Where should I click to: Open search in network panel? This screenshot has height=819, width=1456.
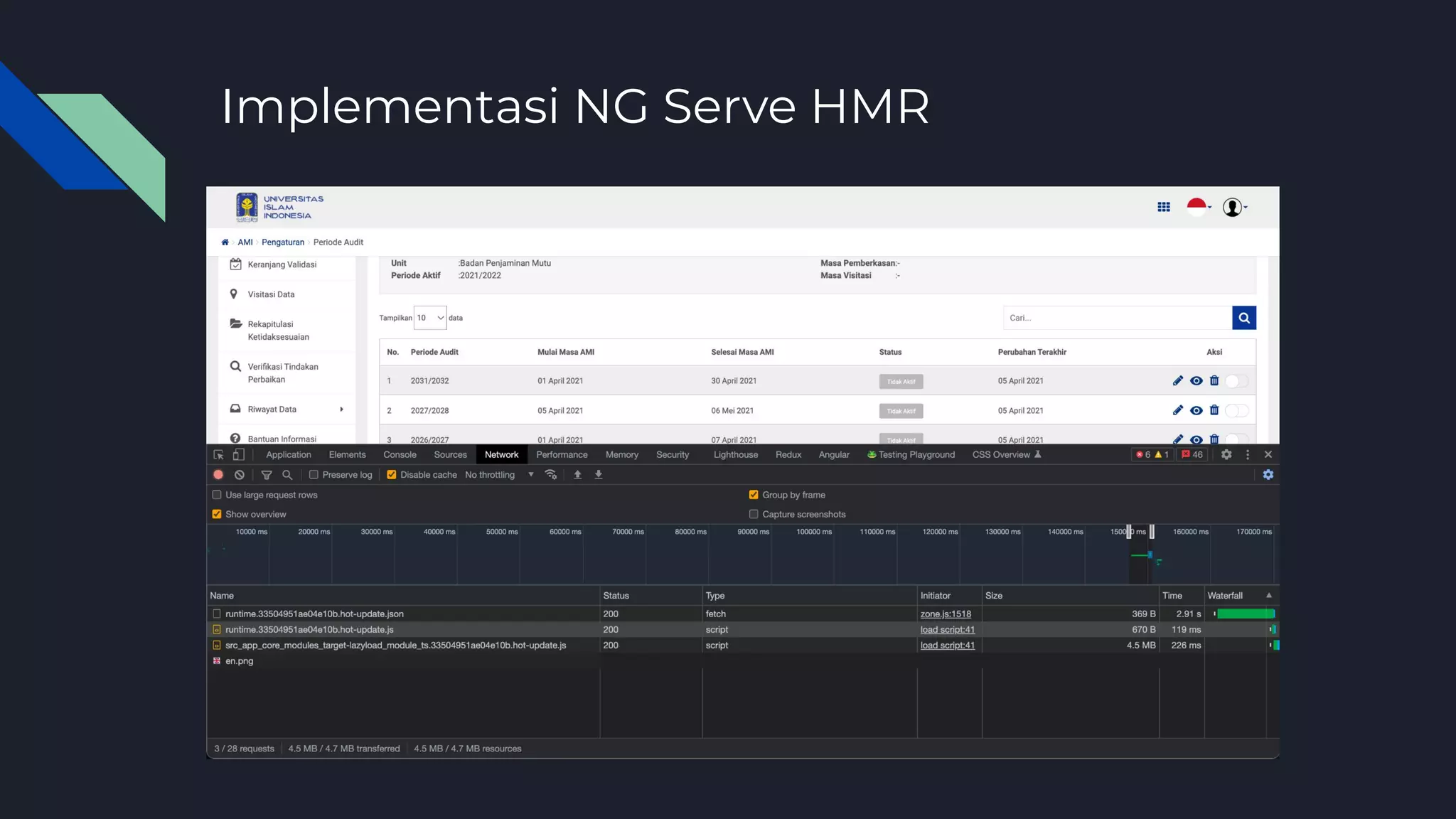[287, 475]
